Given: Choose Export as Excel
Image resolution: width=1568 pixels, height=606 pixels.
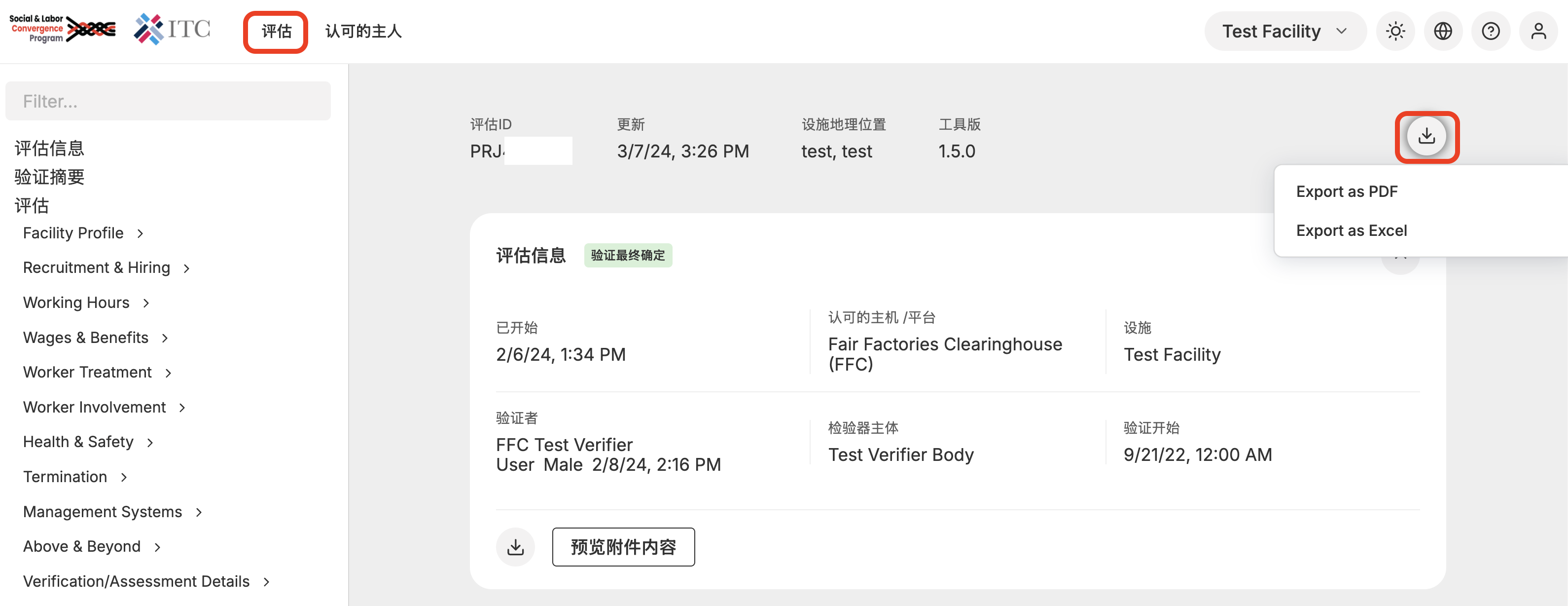Looking at the screenshot, I should (x=1352, y=231).
